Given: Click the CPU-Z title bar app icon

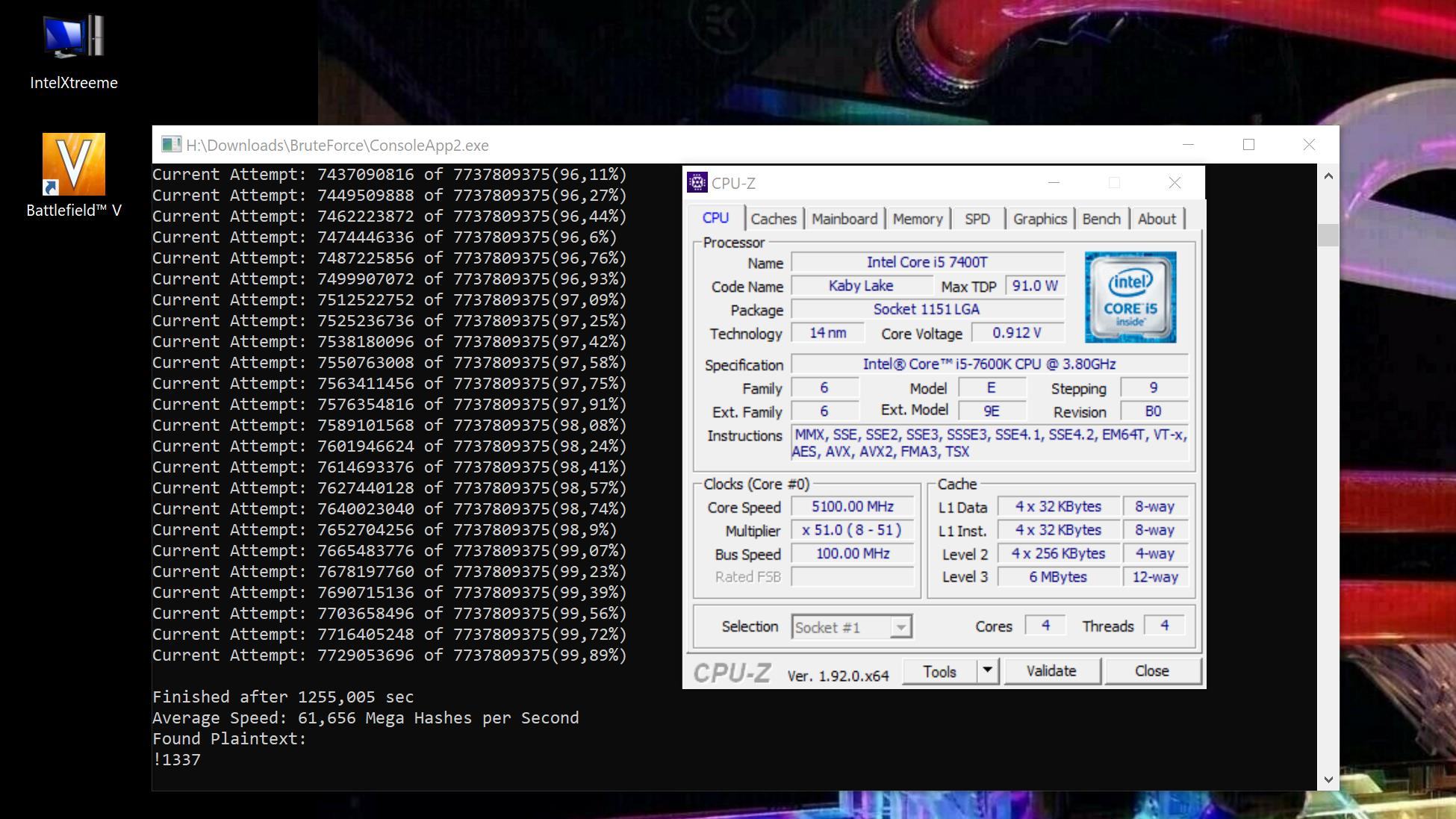Looking at the screenshot, I should [x=697, y=183].
